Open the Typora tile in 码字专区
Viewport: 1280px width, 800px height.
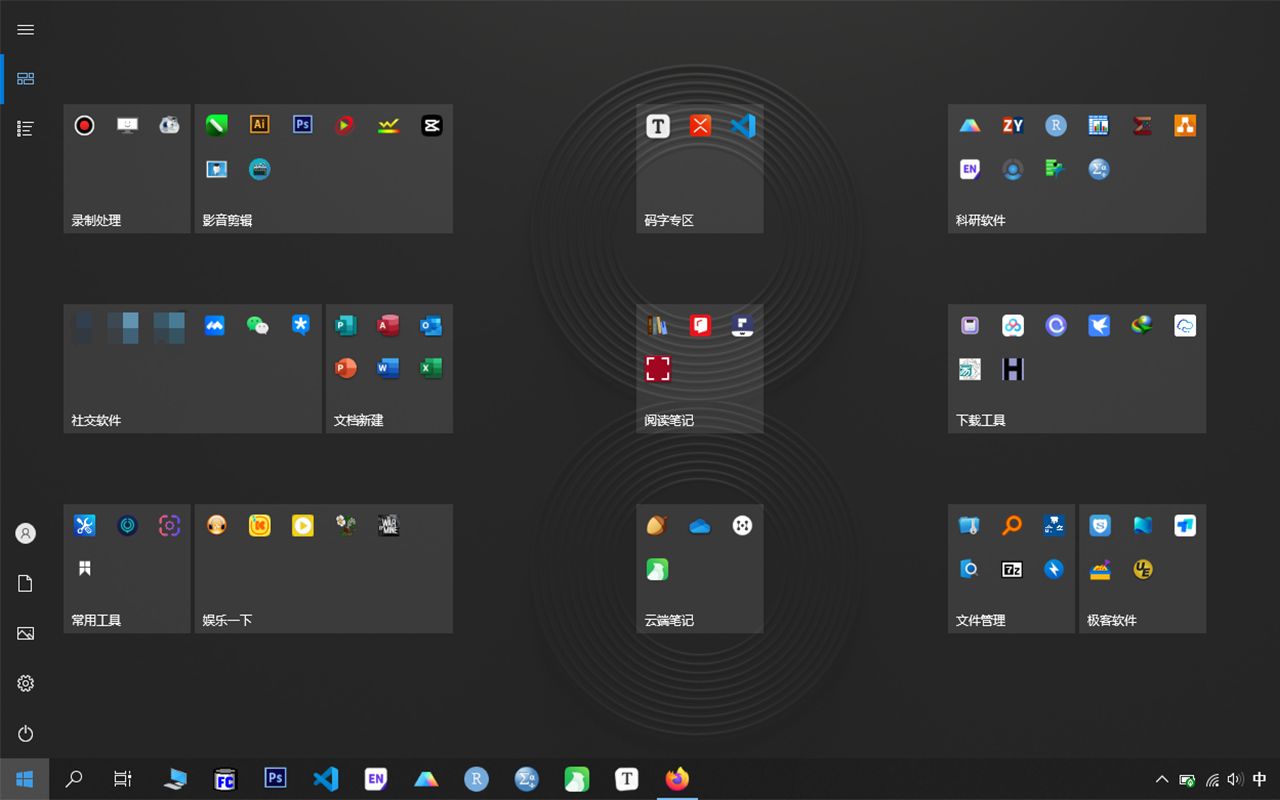click(x=657, y=126)
